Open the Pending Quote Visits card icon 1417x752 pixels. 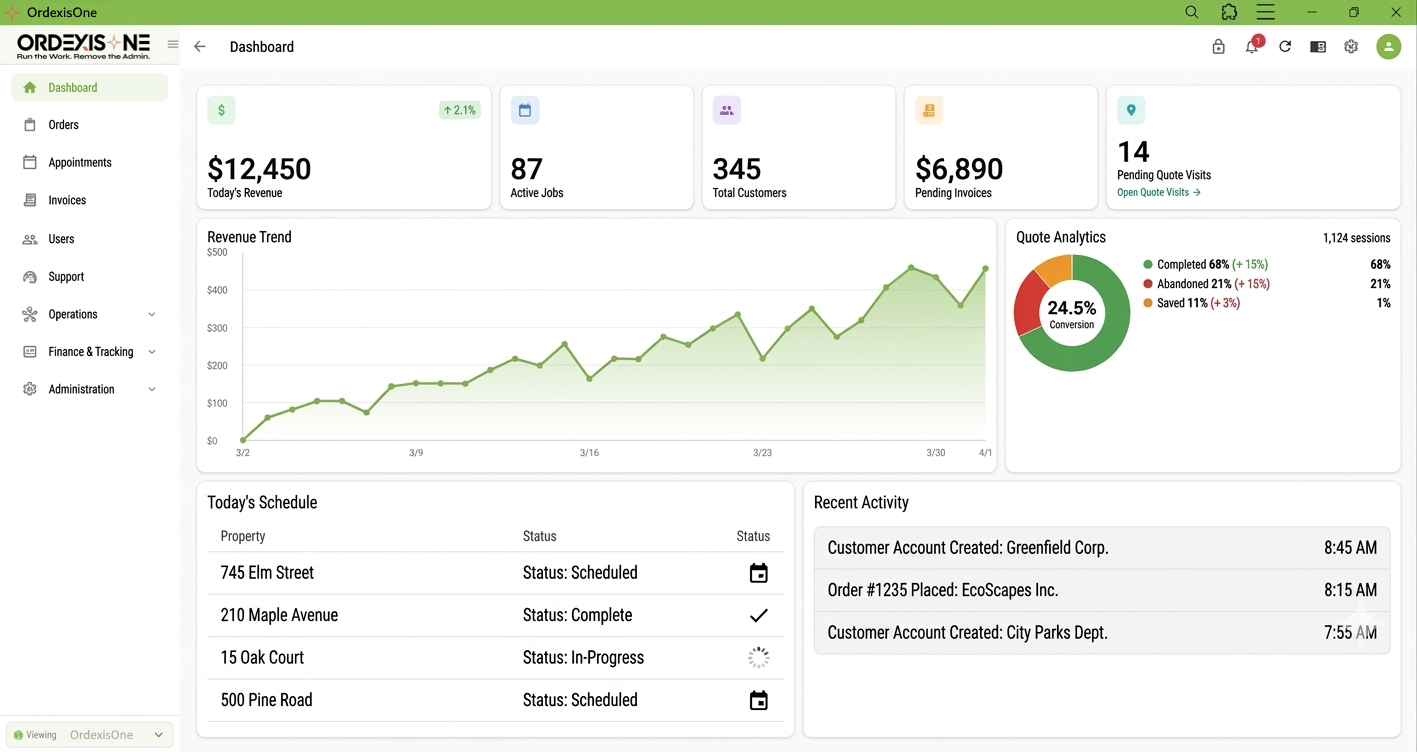coord(1130,110)
